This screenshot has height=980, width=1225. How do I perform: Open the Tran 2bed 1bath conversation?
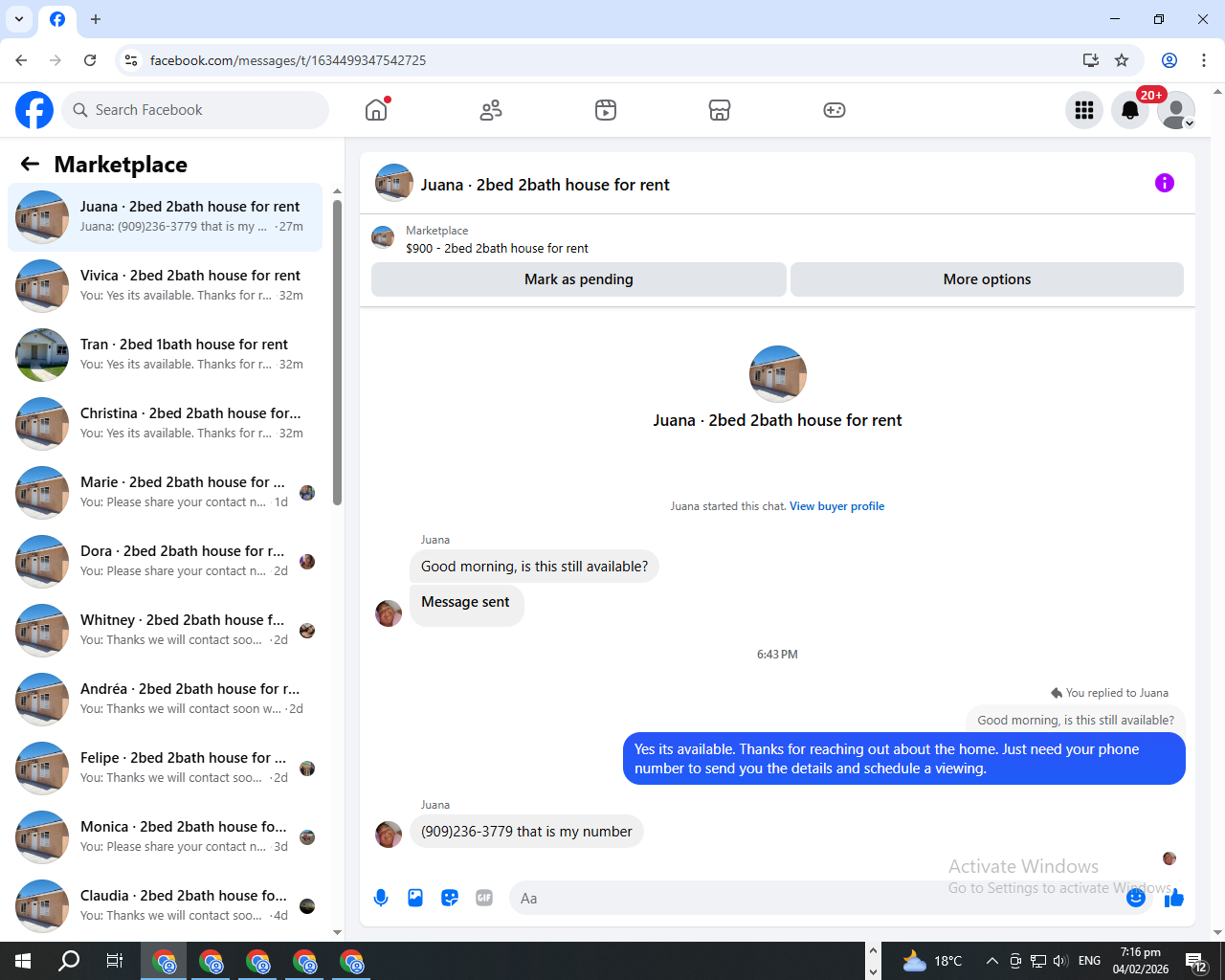point(165,355)
